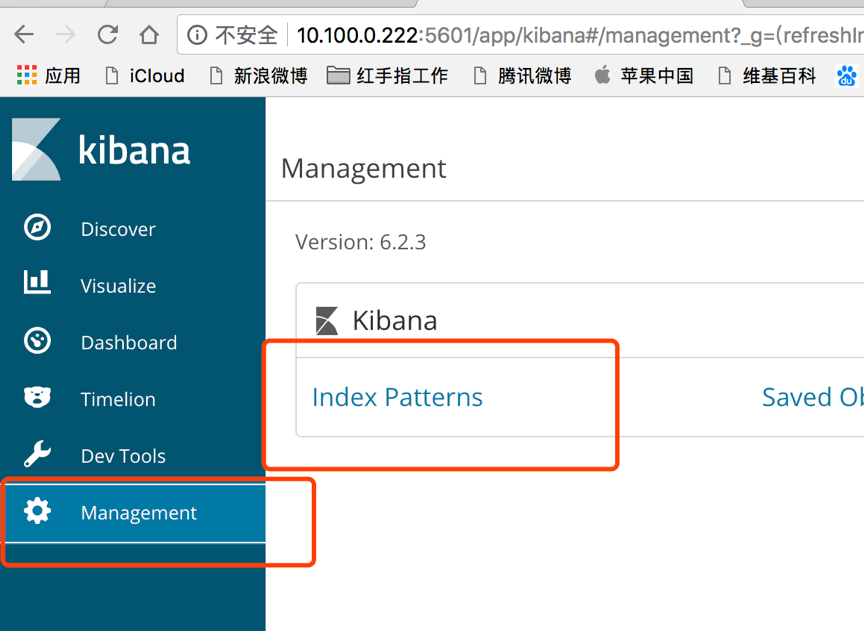
Task: Open Dev Tools via wrench icon
Action: (37, 455)
